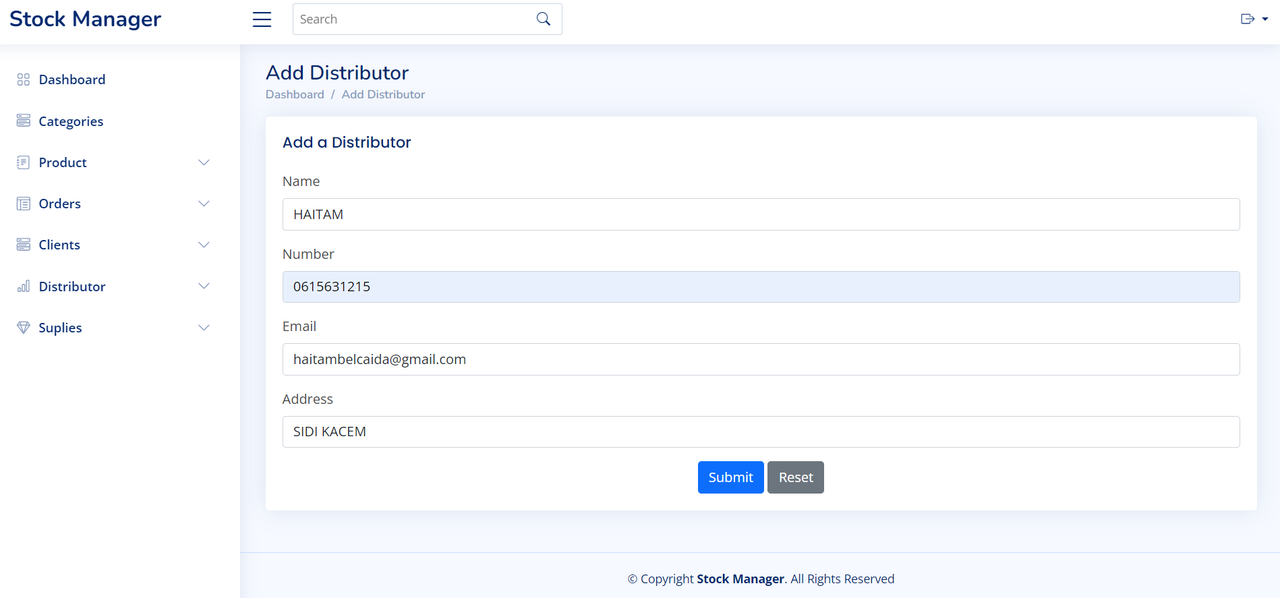Go to Dashboard via breadcrumb link
The height and width of the screenshot is (598, 1280).
pos(295,94)
